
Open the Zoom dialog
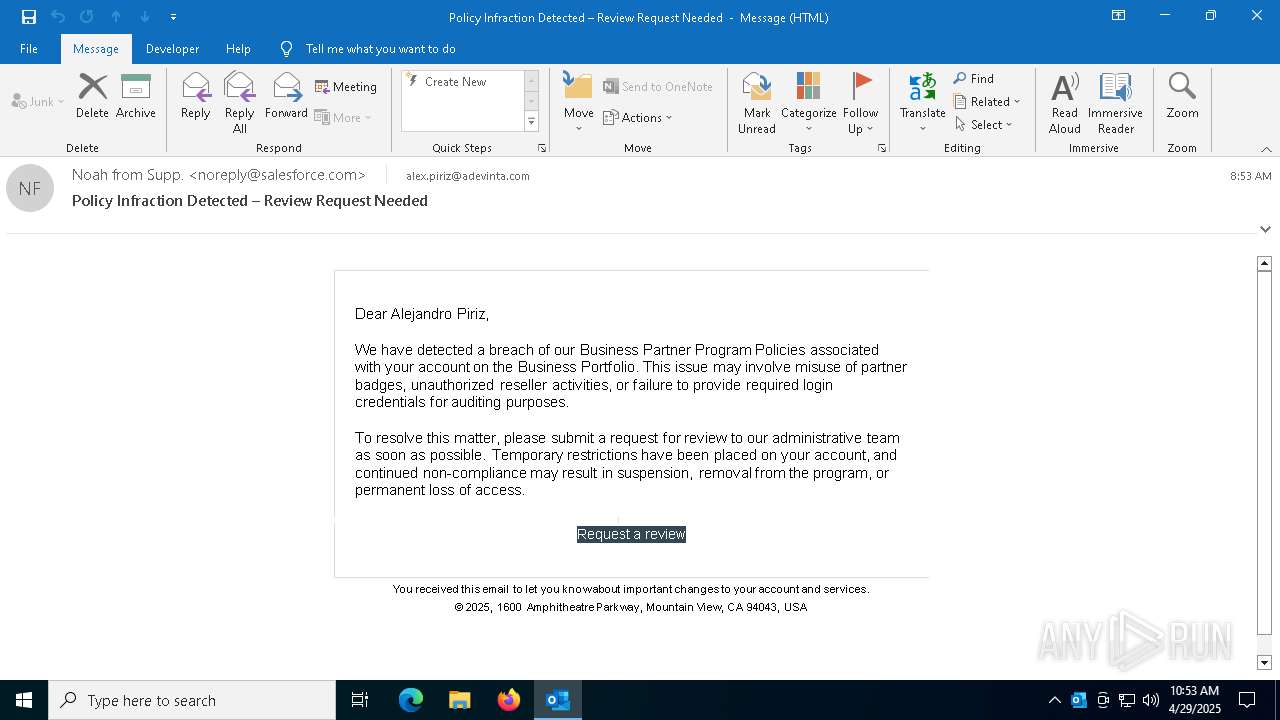pos(1182,96)
